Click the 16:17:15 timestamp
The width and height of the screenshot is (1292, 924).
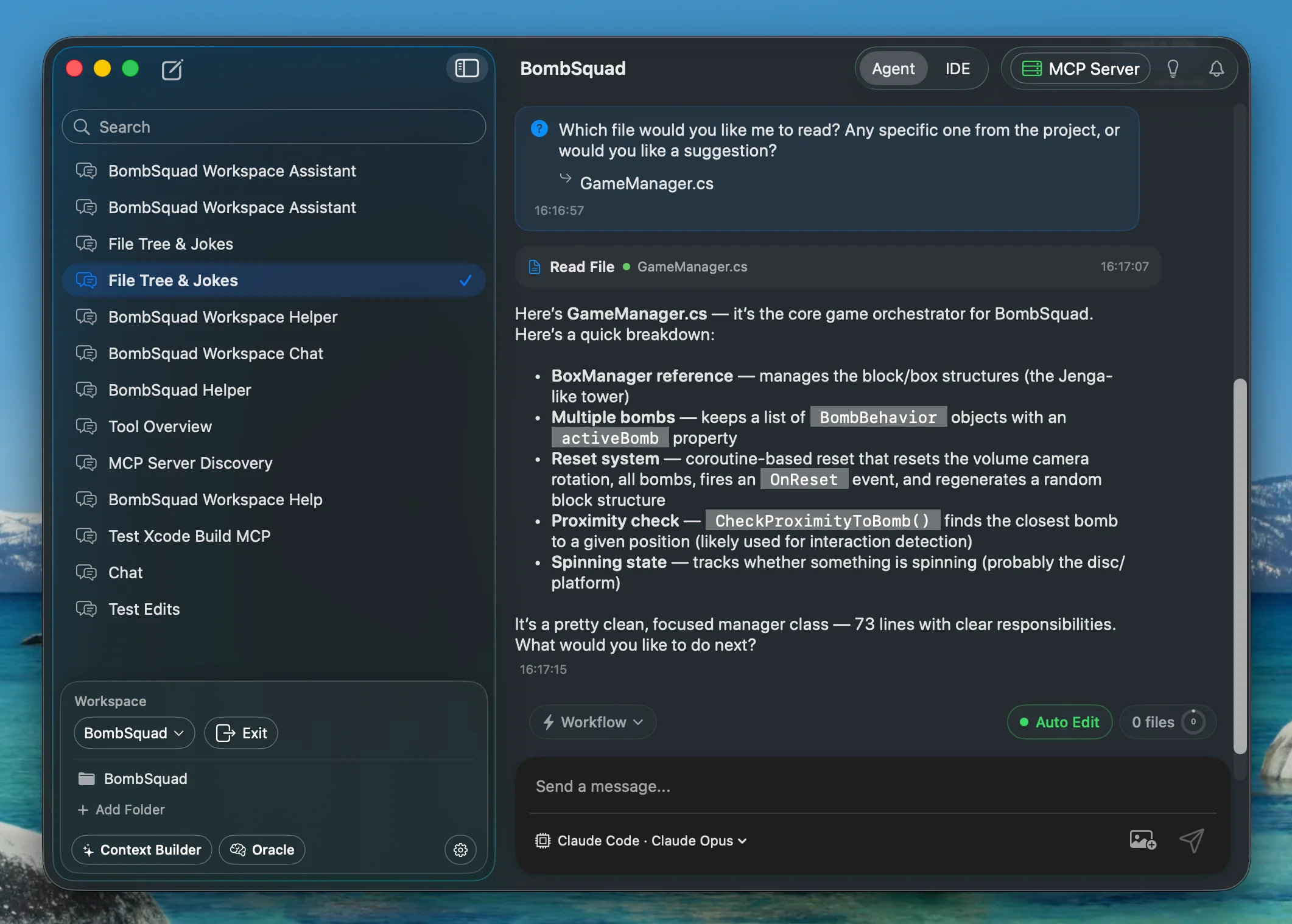pyautogui.click(x=543, y=669)
